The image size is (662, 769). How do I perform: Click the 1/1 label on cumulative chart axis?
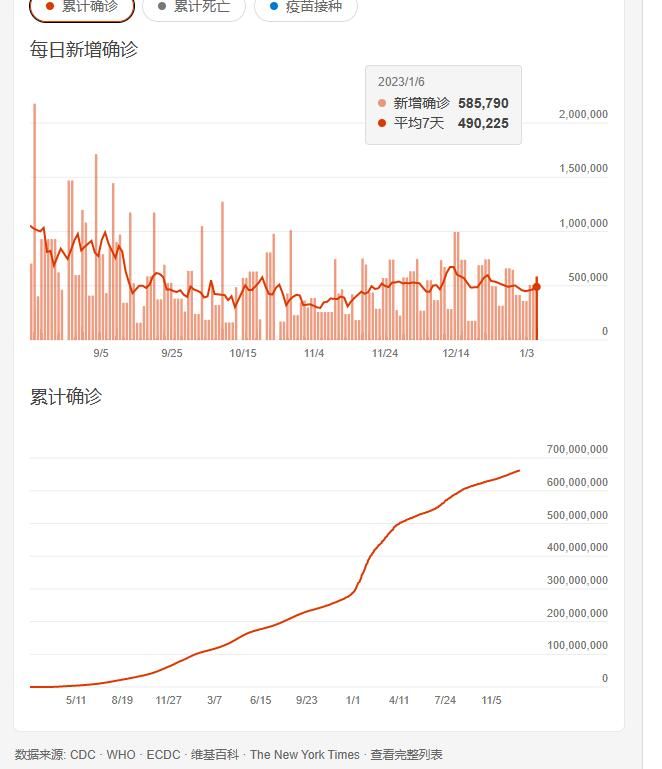tap(353, 700)
